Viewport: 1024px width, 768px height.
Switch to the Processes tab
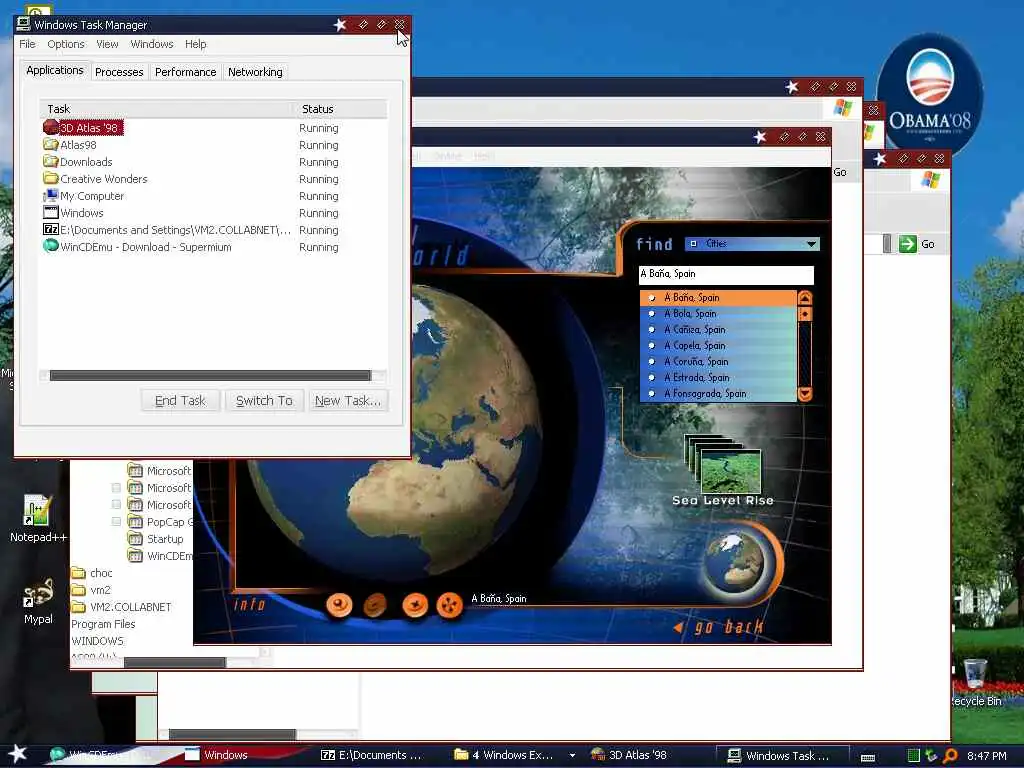(x=119, y=72)
